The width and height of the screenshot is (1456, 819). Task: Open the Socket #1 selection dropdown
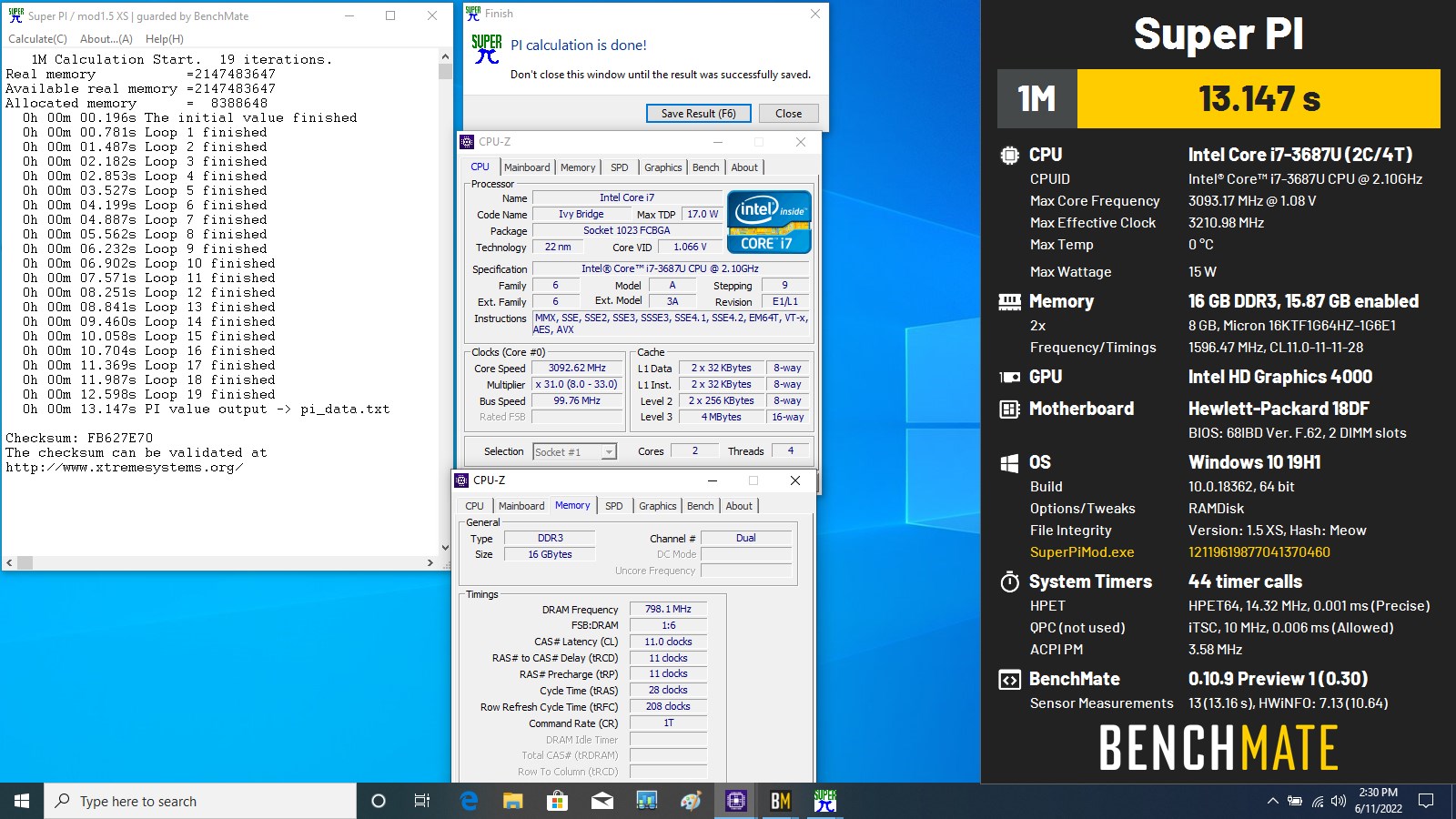pos(575,451)
